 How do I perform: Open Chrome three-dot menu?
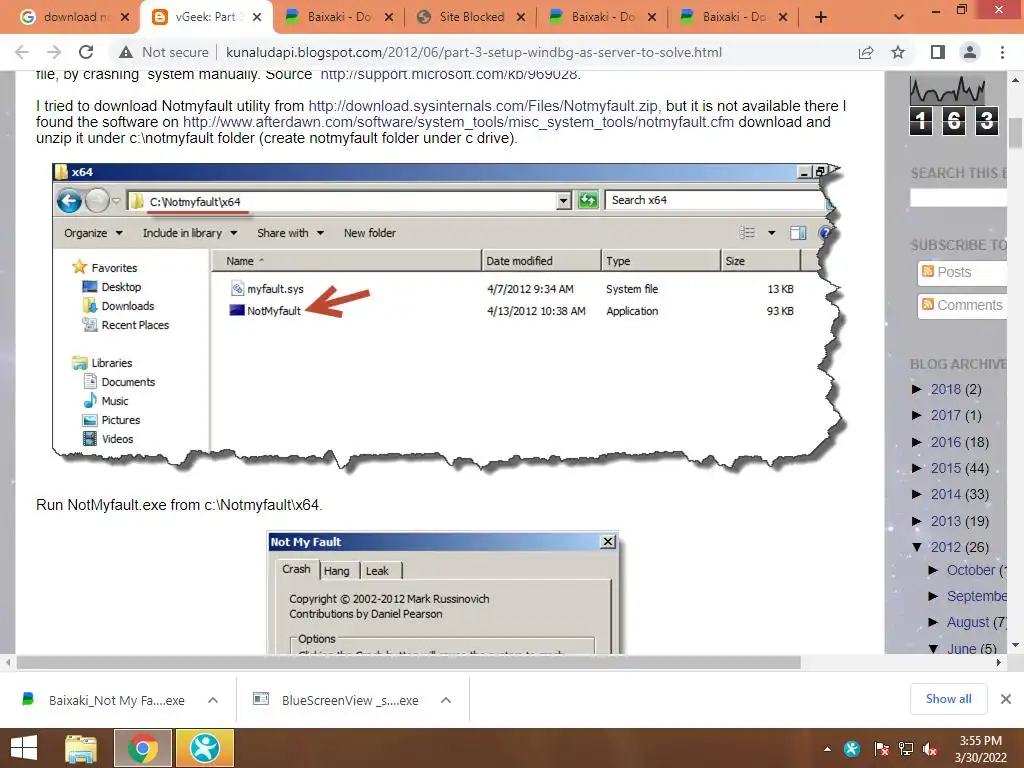(x=1002, y=52)
